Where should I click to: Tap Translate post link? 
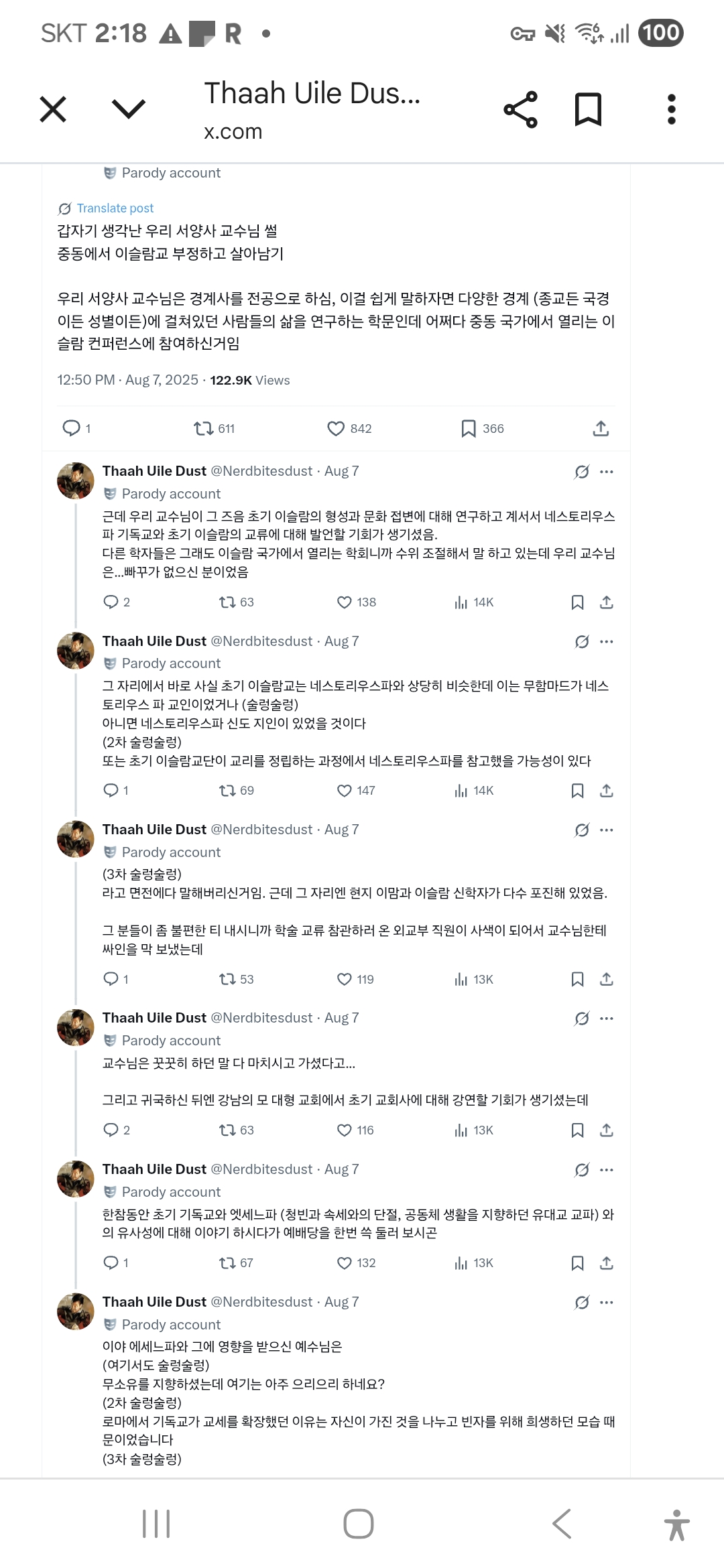click(x=115, y=208)
